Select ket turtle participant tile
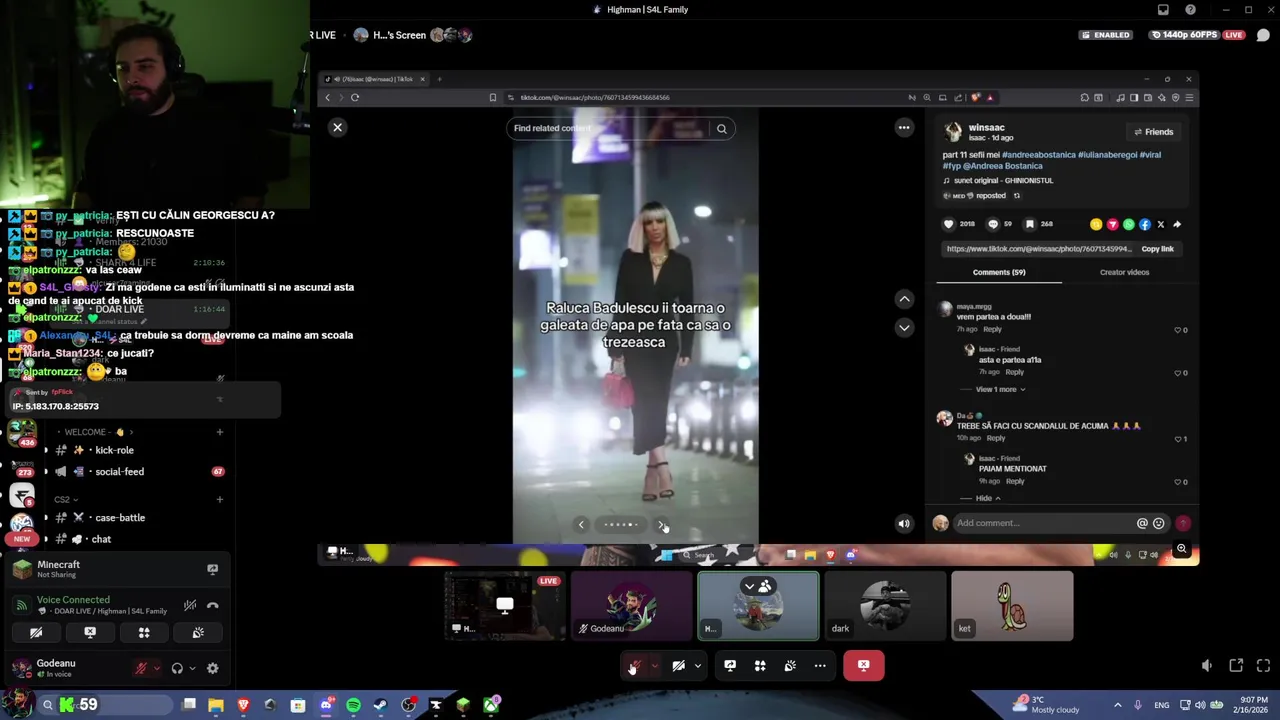The width and height of the screenshot is (1280, 720). click(1012, 605)
